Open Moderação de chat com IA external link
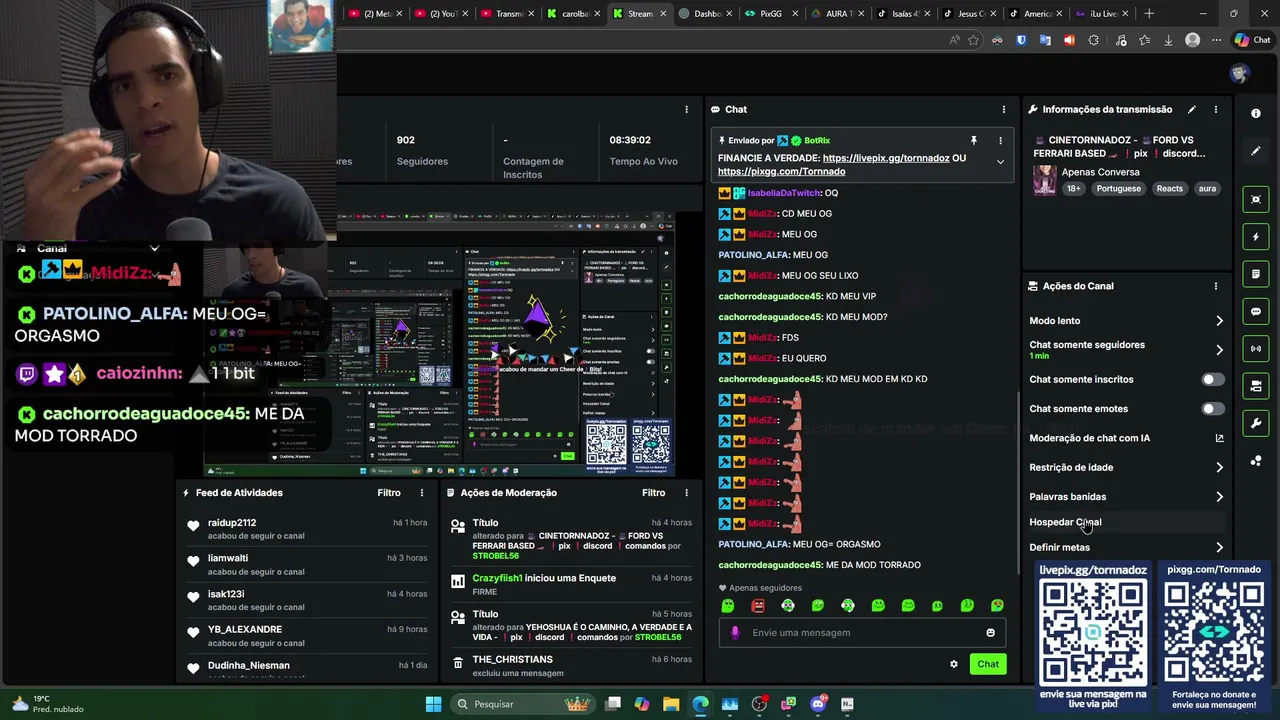This screenshot has width=1280, height=720. 1219,438
